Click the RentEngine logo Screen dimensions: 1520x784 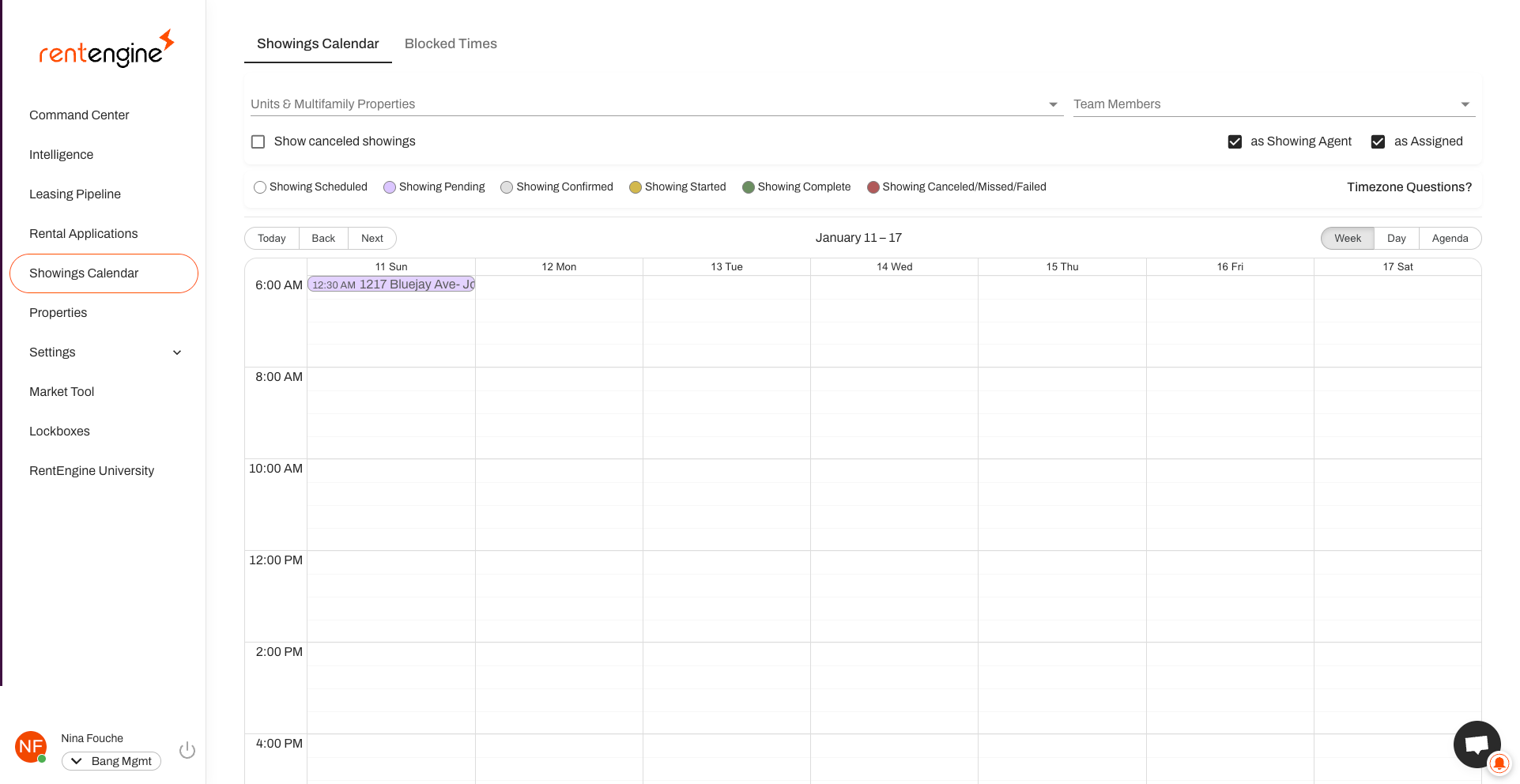(106, 50)
